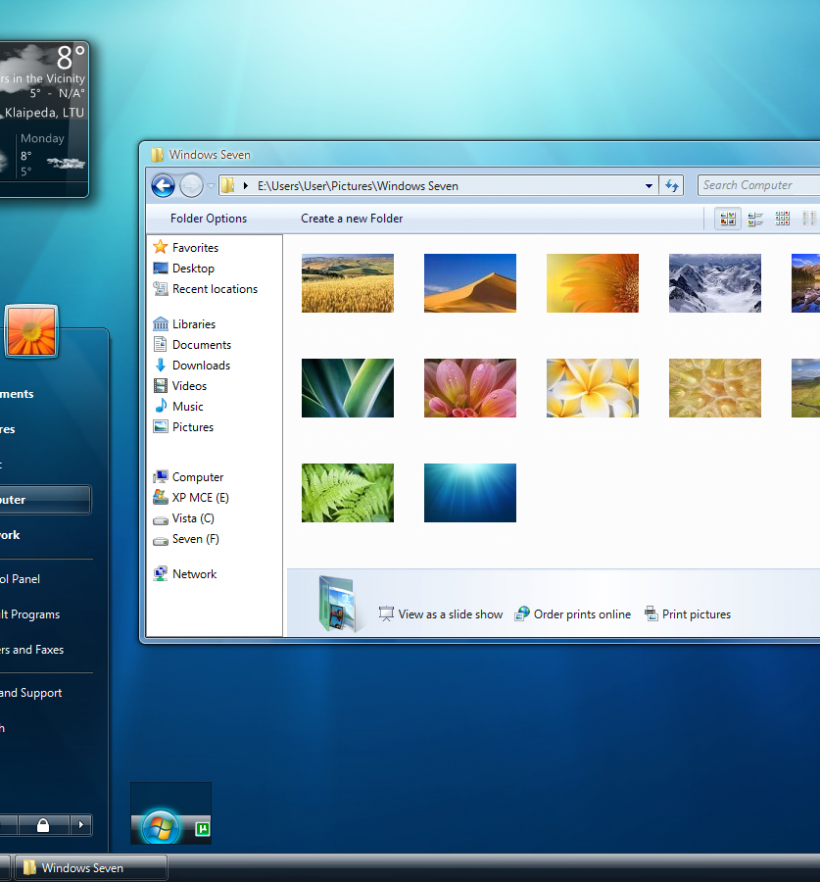Switch to the third view mode icon
Viewport: 820px width, 882px height.
[782, 218]
